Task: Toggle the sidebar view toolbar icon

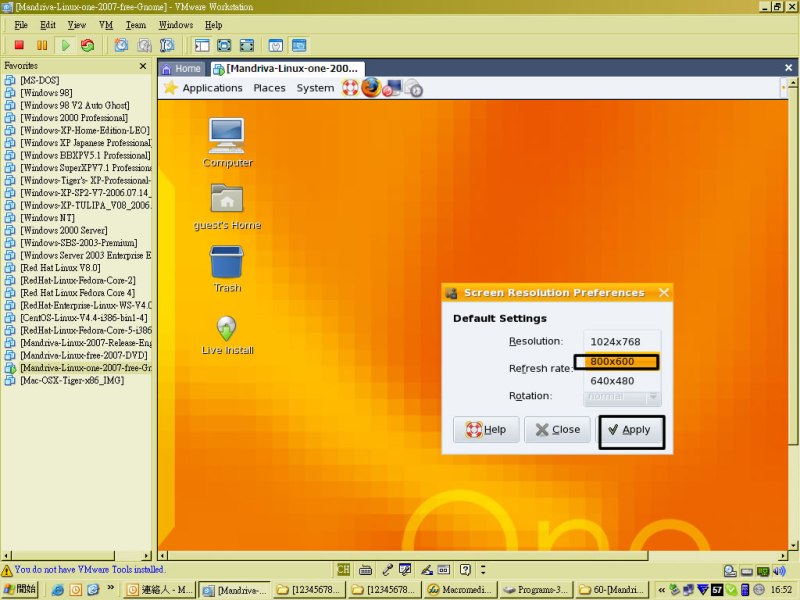Action: (x=202, y=45)
